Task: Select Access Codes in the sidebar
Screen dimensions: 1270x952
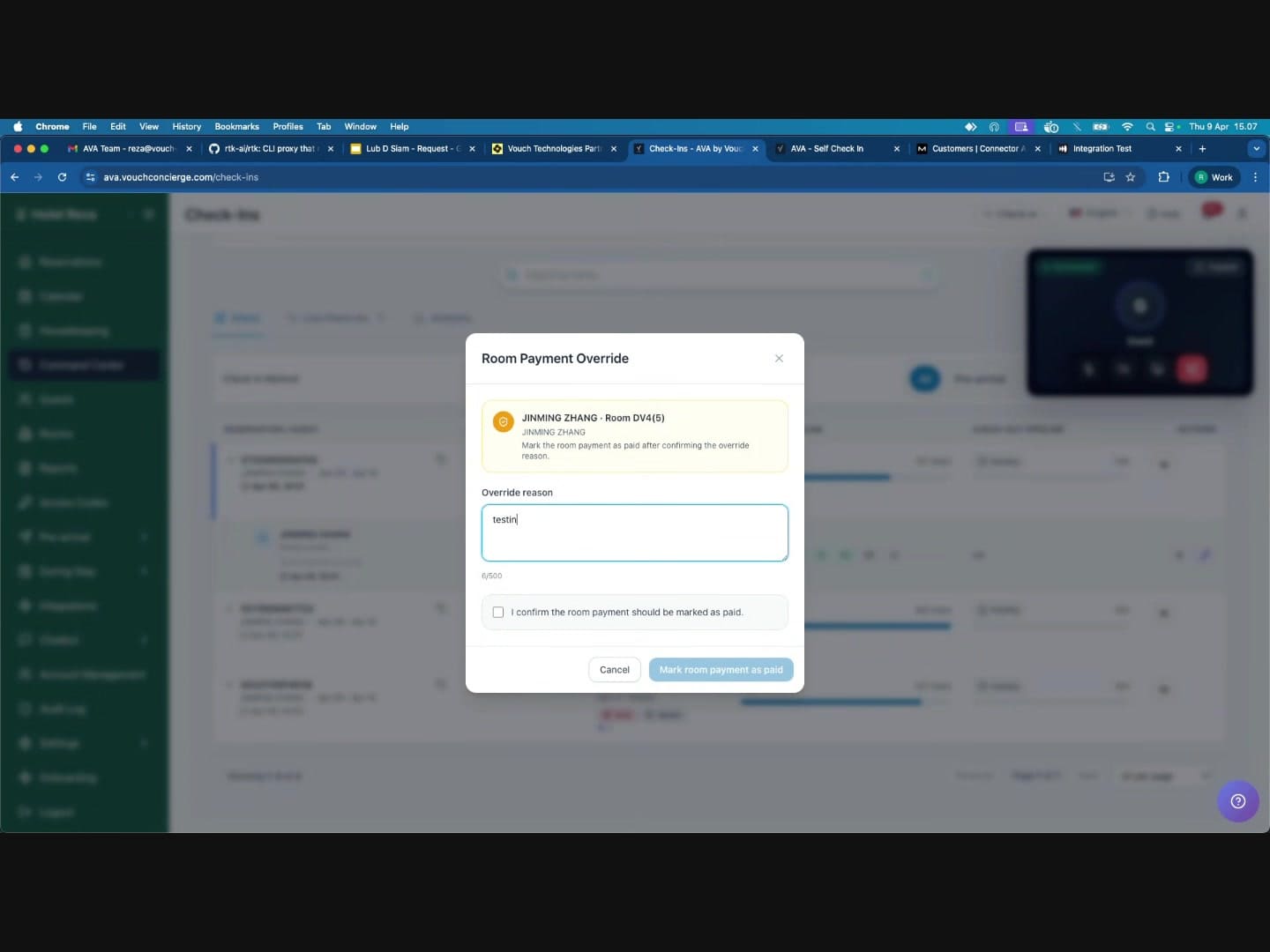Action: point(73,502)
